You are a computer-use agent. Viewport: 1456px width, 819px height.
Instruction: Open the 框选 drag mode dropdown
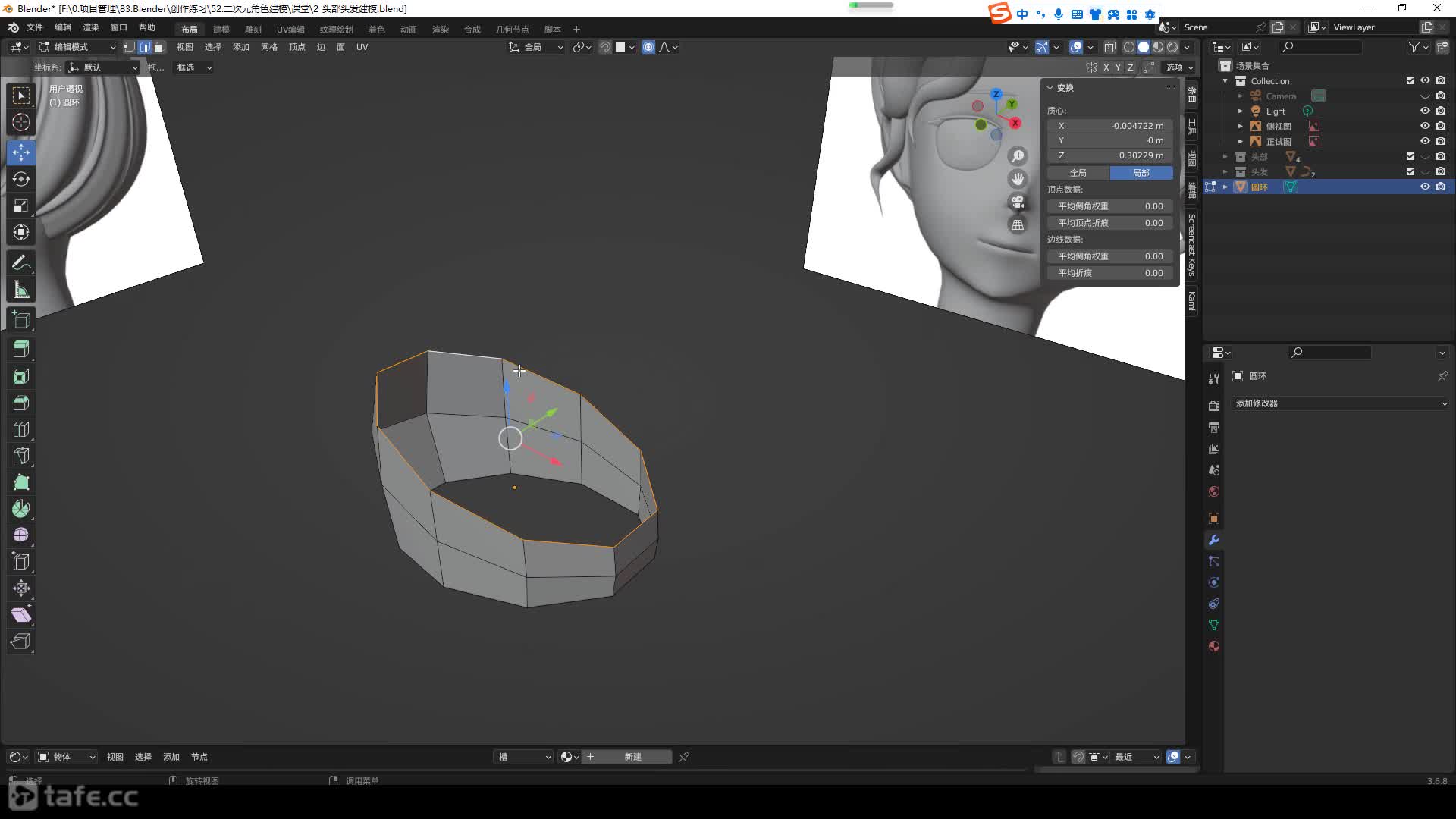point(193,67)
